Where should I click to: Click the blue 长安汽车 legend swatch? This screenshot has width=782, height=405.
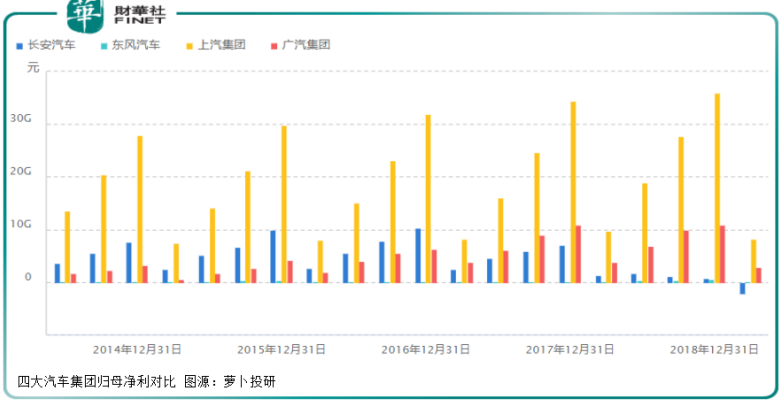coord(19,46)
